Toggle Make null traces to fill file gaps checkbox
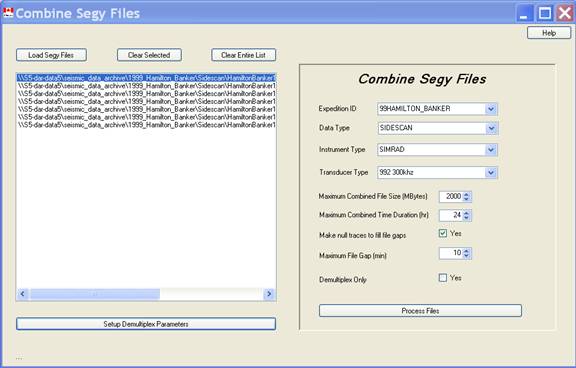The height and width of the screenshot is (368, 576). [443, 233]
